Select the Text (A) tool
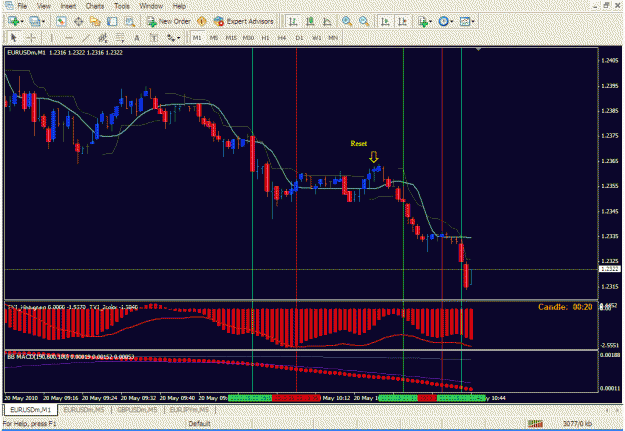Viewport: 625px width, 431px height. coord(137,38)
